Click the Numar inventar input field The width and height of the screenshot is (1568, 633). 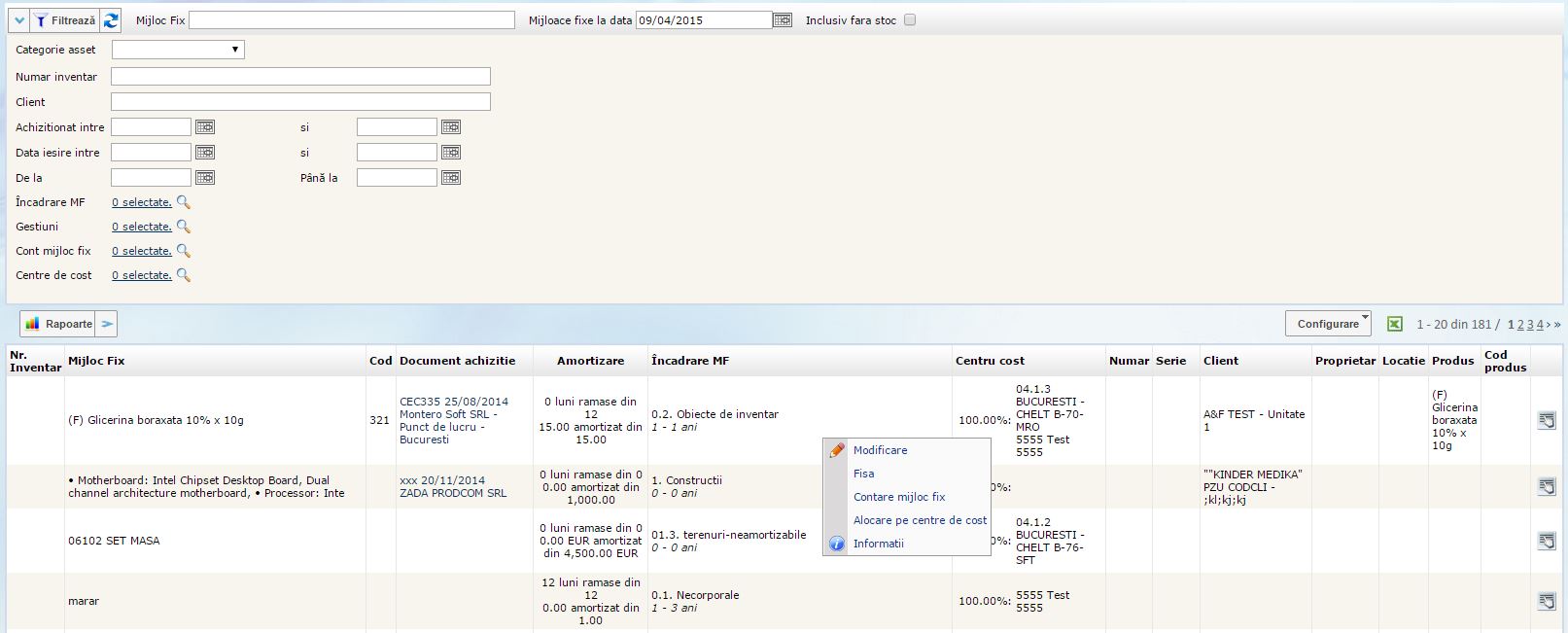coord(300,77)
